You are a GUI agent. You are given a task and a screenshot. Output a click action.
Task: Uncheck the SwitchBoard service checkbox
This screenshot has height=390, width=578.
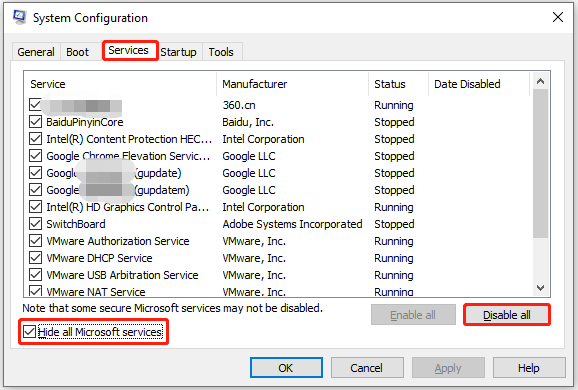click(35, 223)
